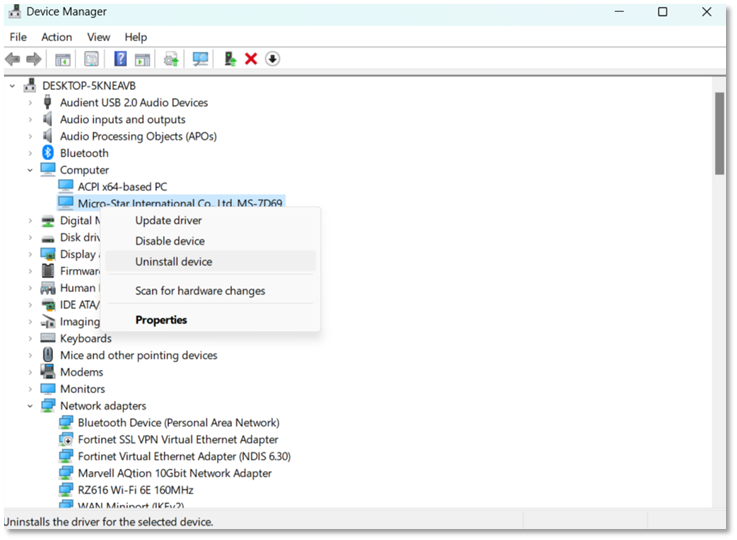The width and height of the screenshot is (737, 540).
Task: Collapse the DESKTOP-5KNEAVB root node
Action: (x=13, y=86)
